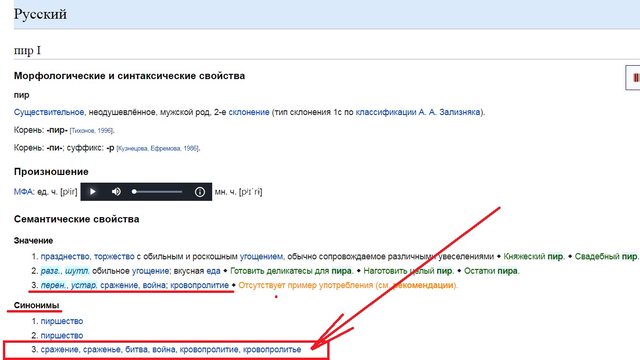Open second пиршество synonym link
The width and height of the screenshot is (640, 360).
pyautogui.click(x=62, y=336)
